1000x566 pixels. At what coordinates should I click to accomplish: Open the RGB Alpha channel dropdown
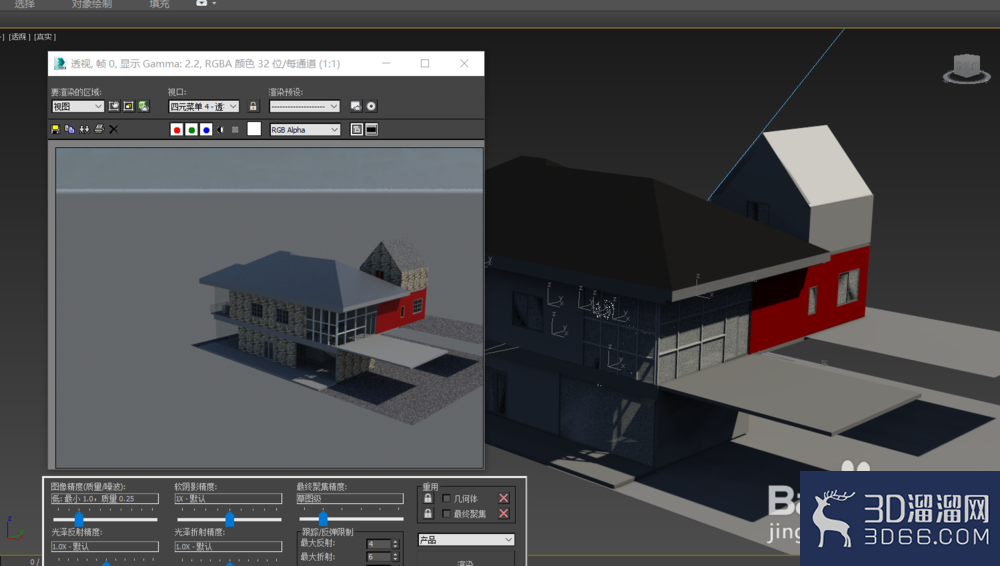pos(305,130)
